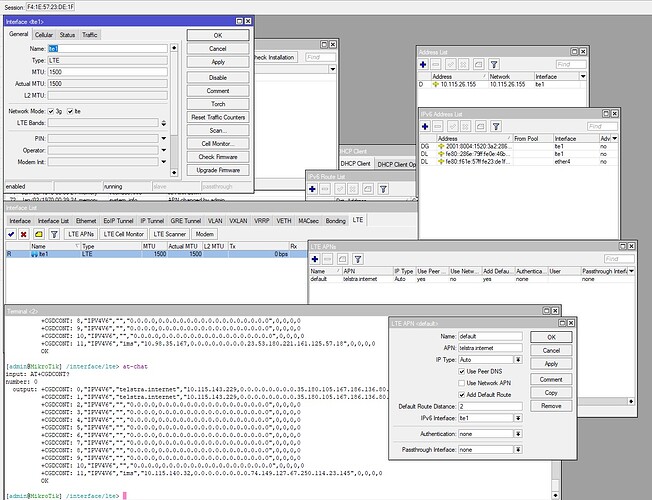Click the Torch button

(x=218, y=104)
